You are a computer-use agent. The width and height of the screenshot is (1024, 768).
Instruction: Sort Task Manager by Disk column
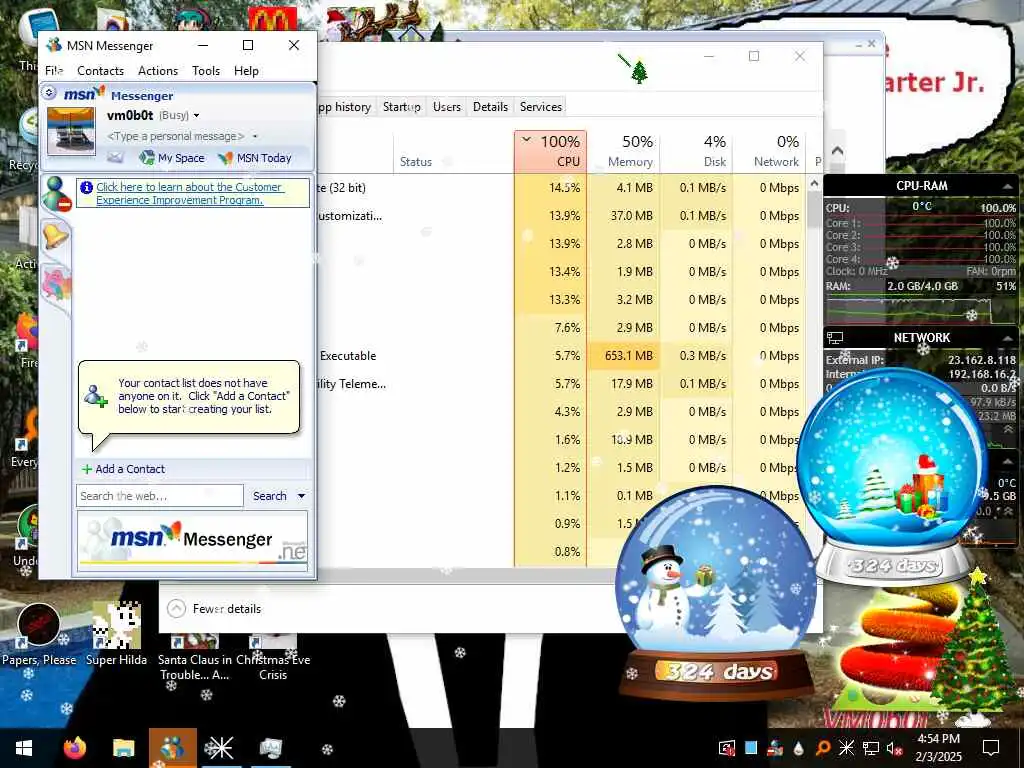[696, 152]
